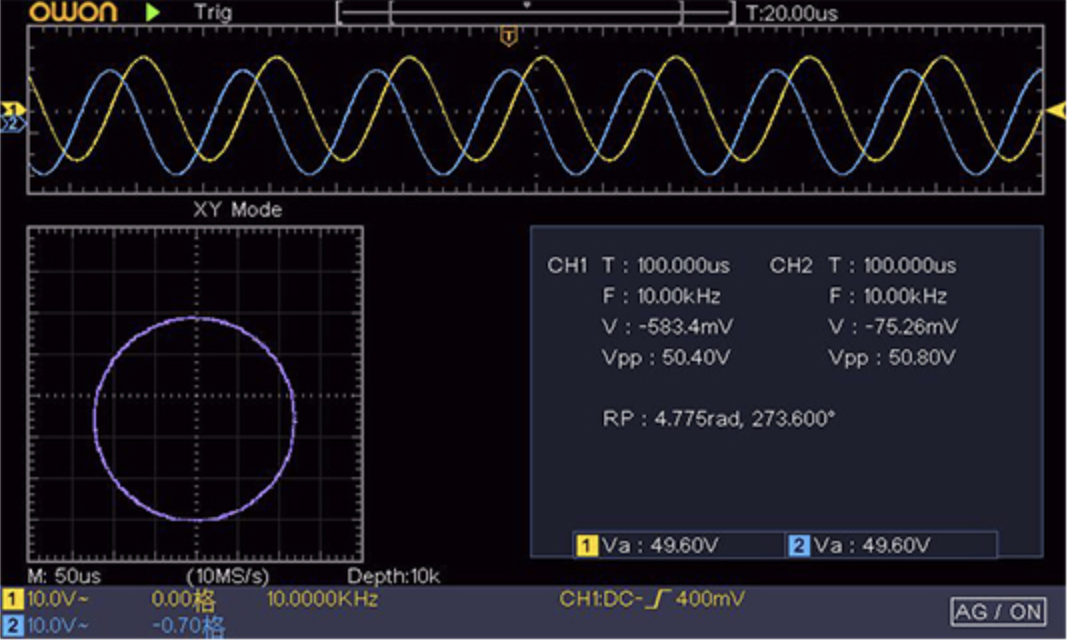Viewport: 1067px width, 643px height.
Task: Click the yellow badge beside Va 49.60V
Action: tap(586, 545)
